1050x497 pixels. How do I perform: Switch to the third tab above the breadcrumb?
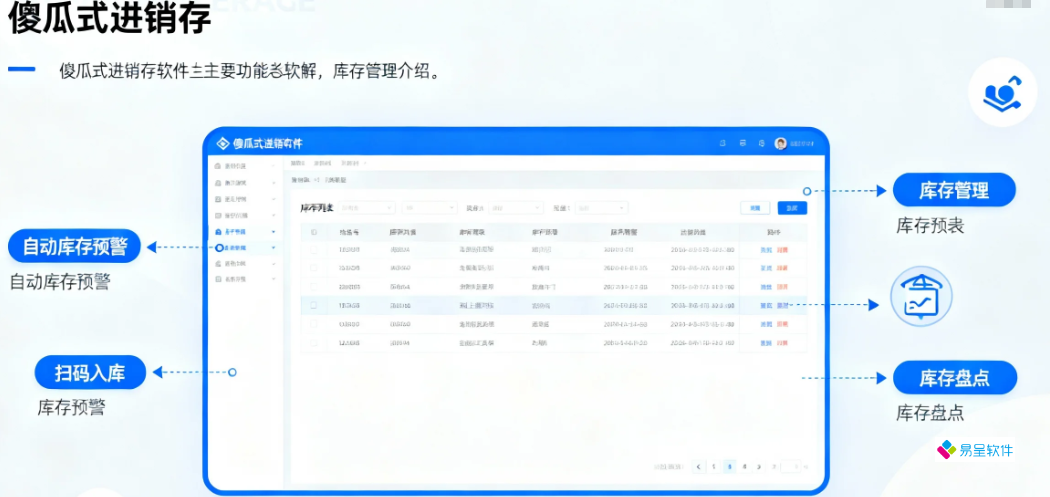point(351,163)
